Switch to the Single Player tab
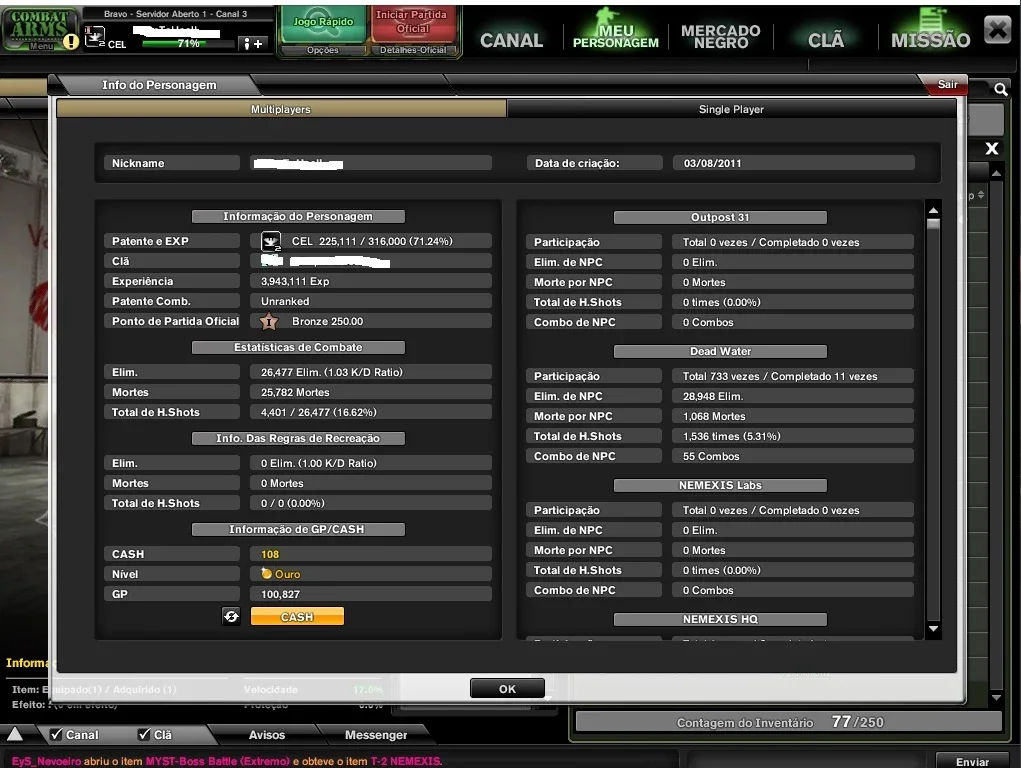This screenshot has width=1021, height=768. click(731, 109)
